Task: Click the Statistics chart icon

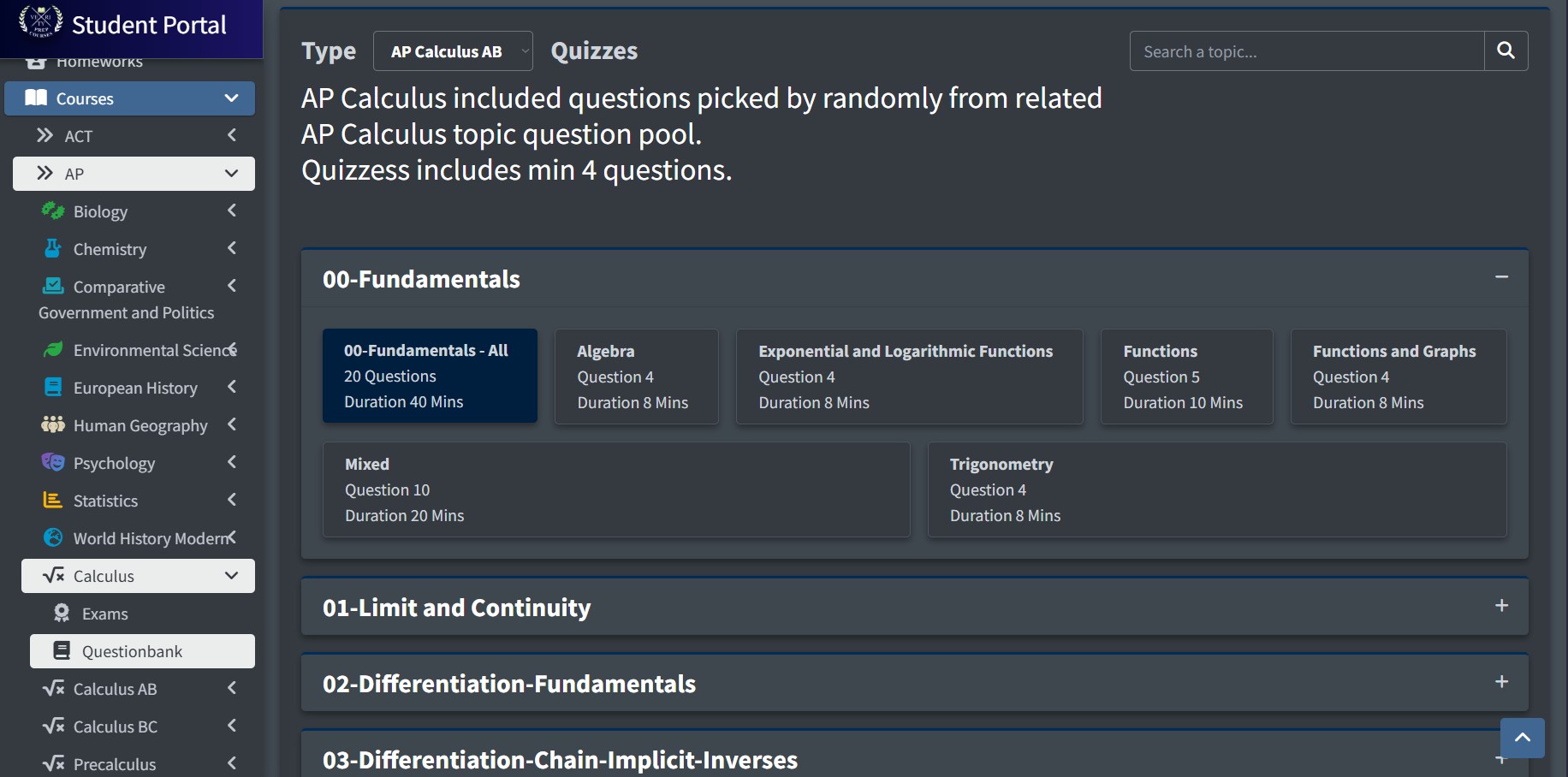Action: [53, 501]
